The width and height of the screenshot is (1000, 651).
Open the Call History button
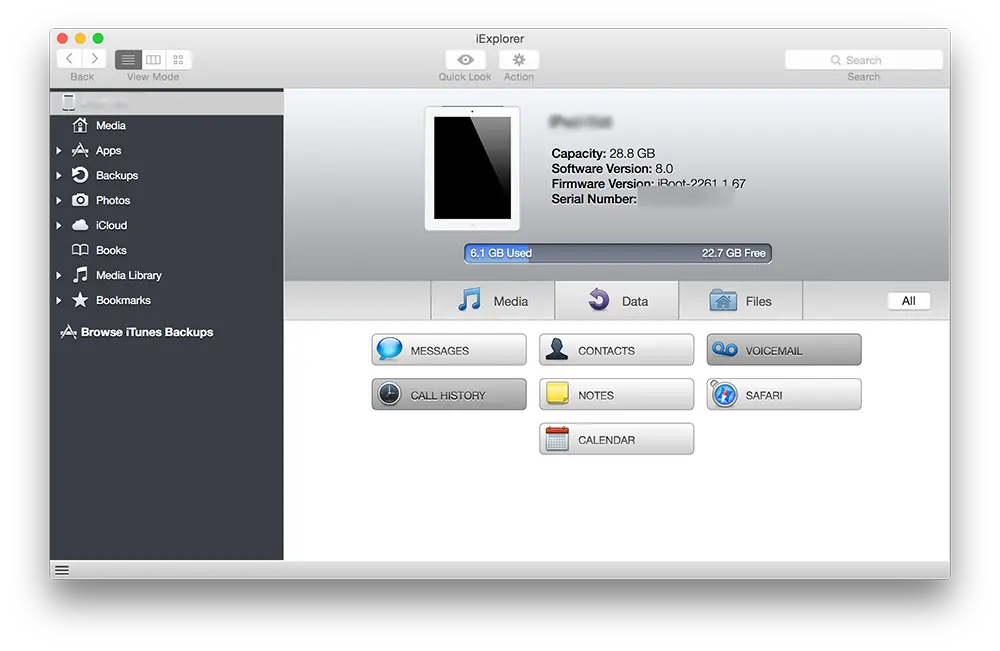click(449, 395)
